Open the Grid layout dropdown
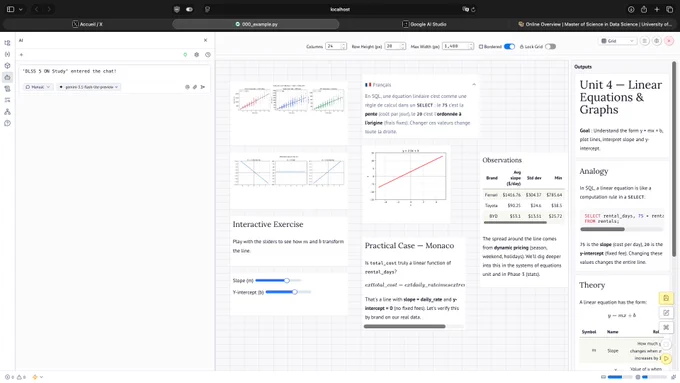 (x=618, y=41)
